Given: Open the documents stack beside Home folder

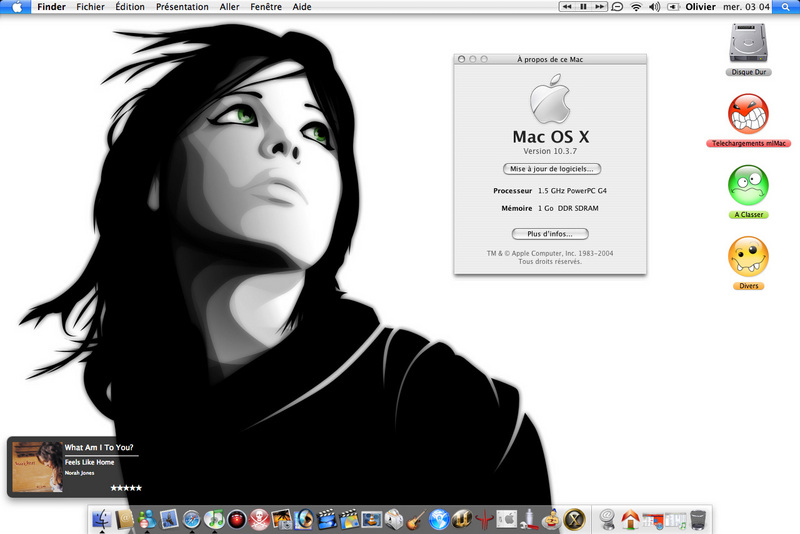Looking at the screenshot, I should [653, 521].
